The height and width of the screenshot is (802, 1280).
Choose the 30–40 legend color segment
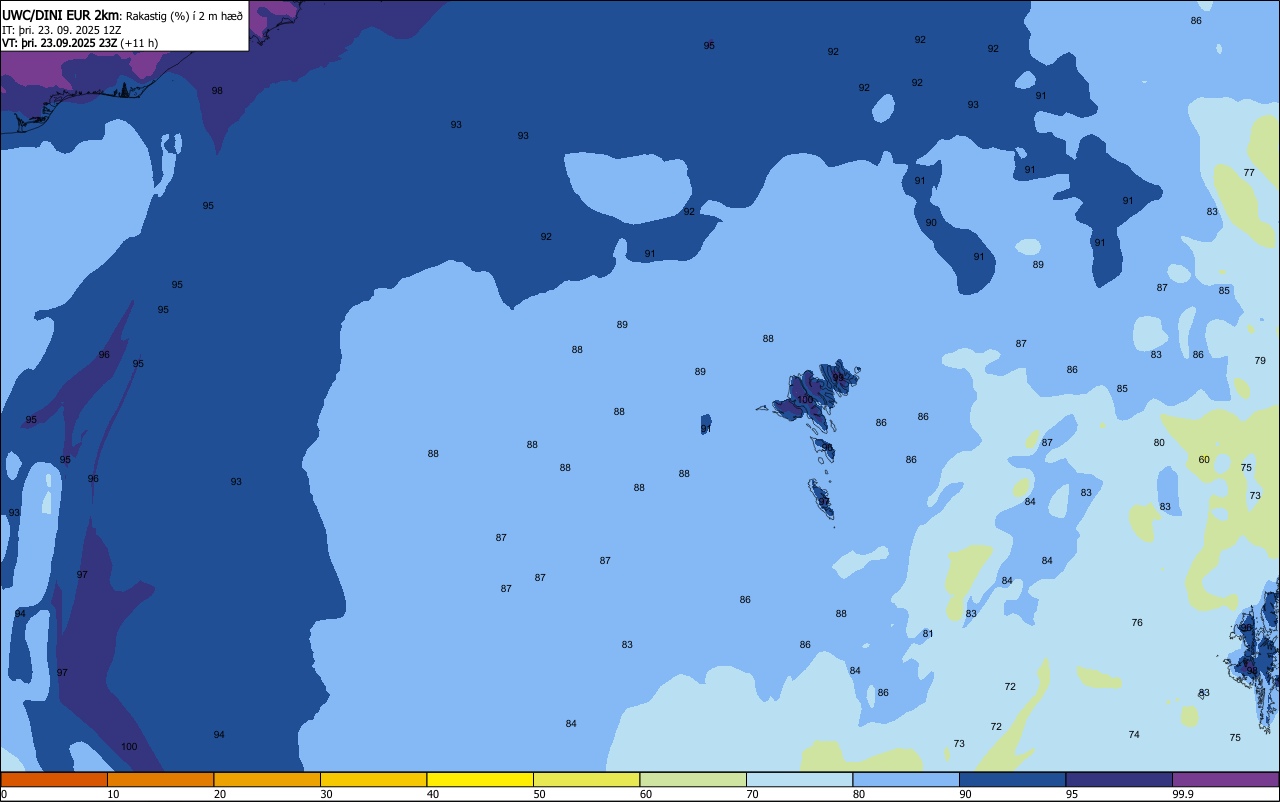pos(373,779)
